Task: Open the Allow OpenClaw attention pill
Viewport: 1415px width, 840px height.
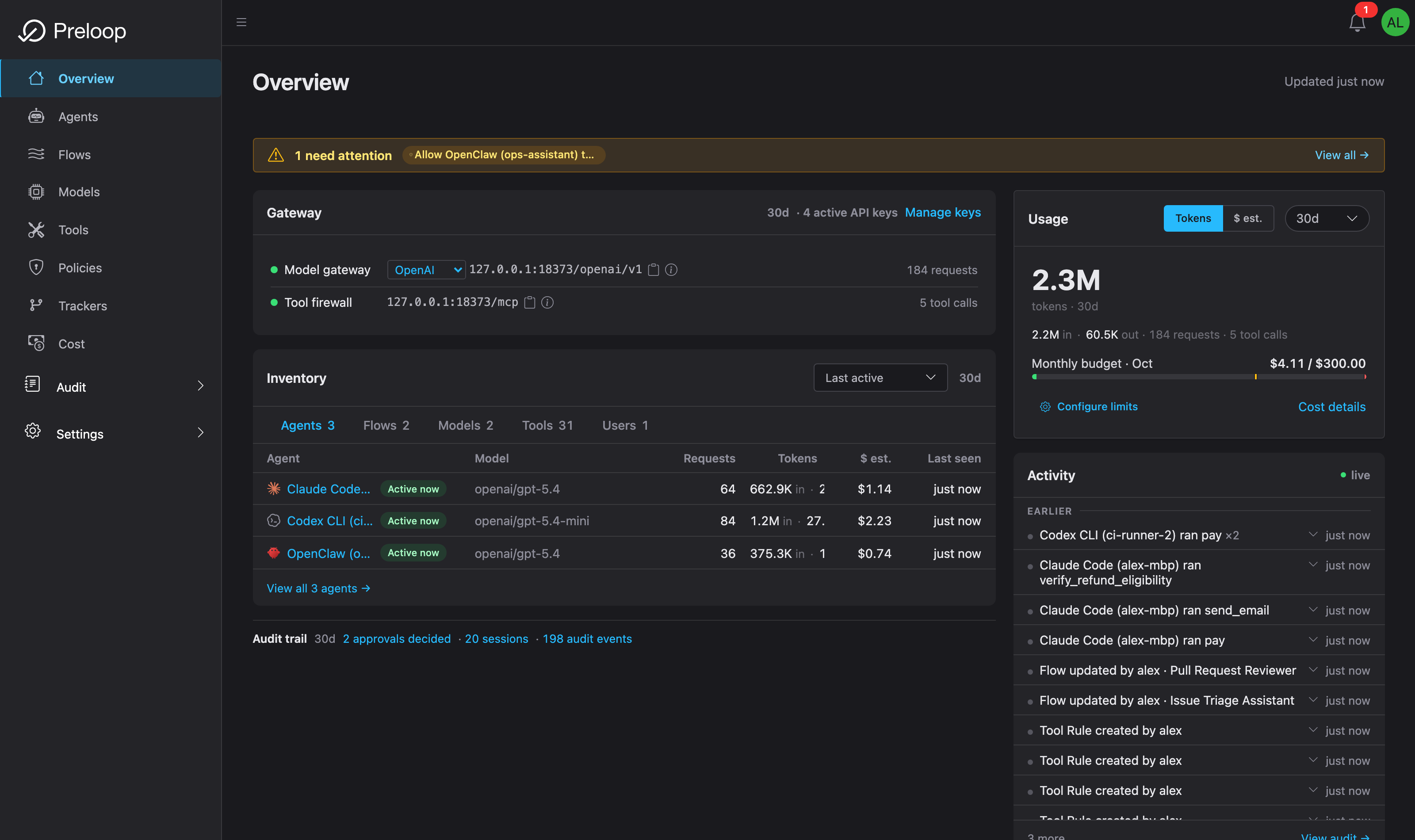Action: pyautogui.click(x=503, y=155)
